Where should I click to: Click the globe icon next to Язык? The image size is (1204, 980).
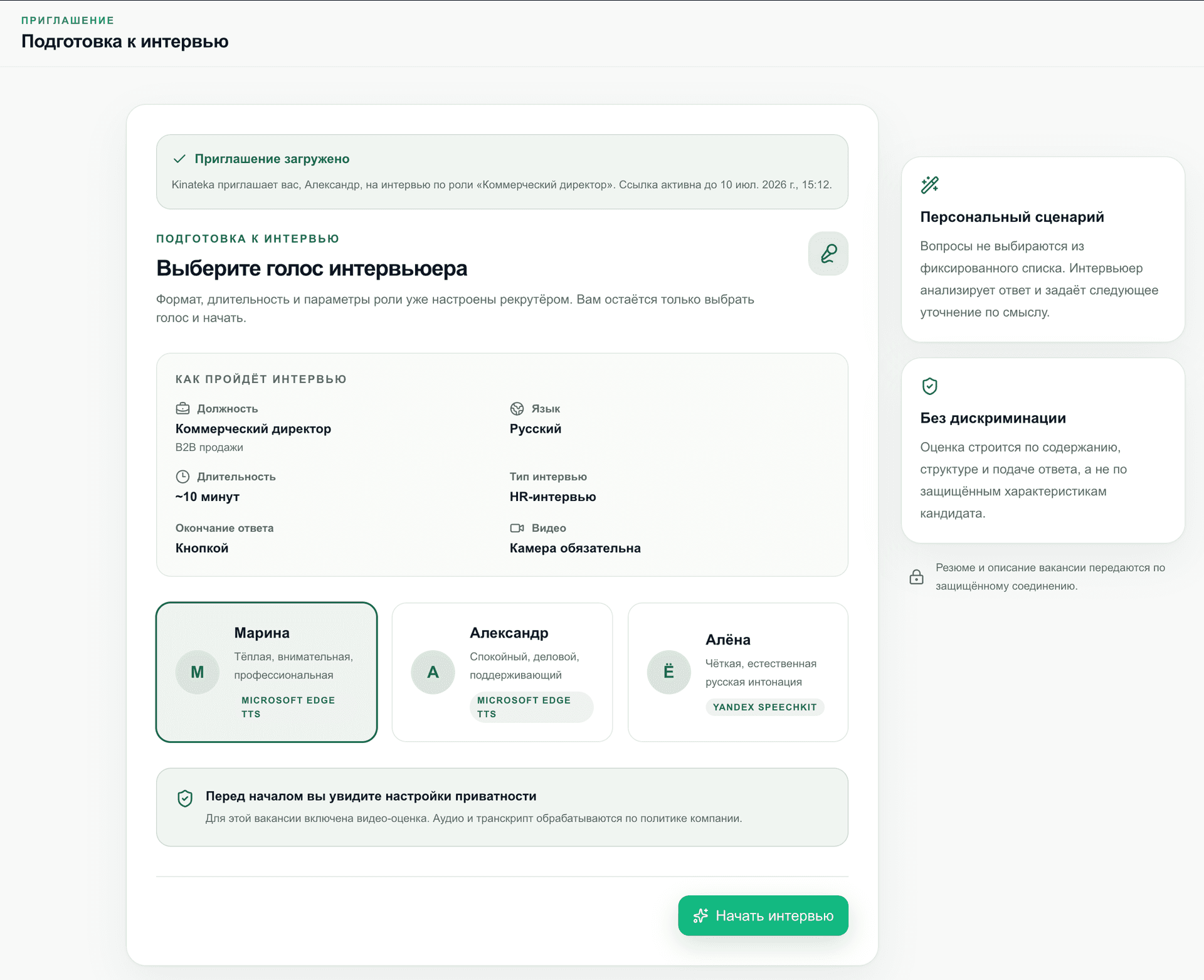517,409
